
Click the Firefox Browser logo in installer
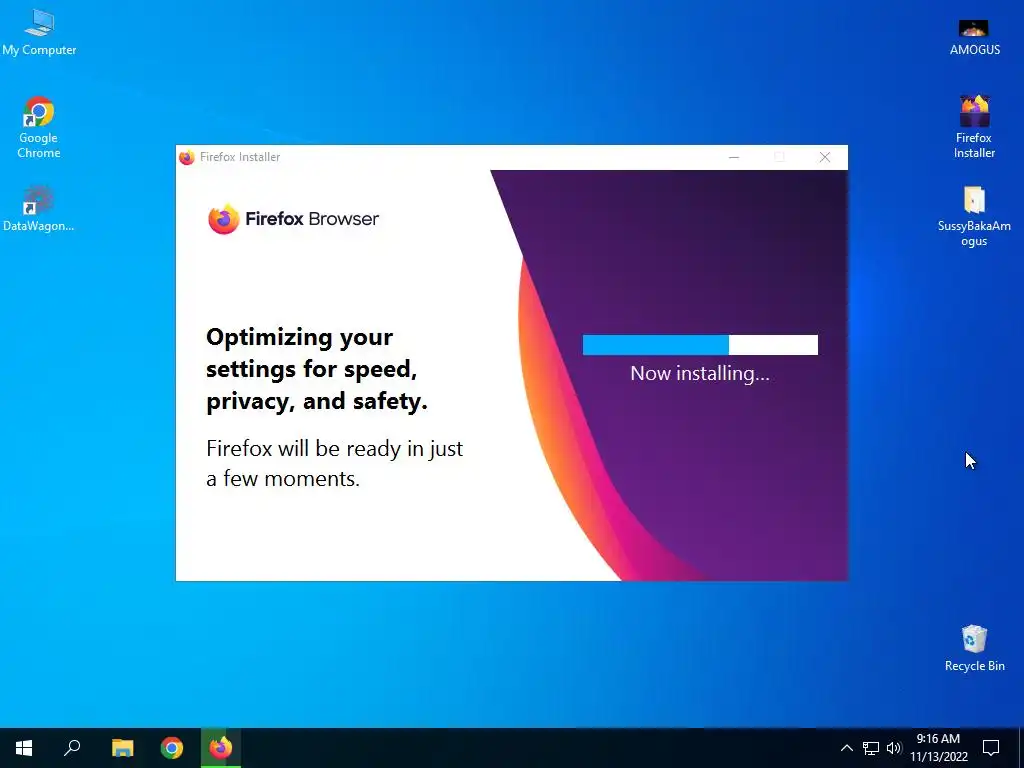point(293,219)
